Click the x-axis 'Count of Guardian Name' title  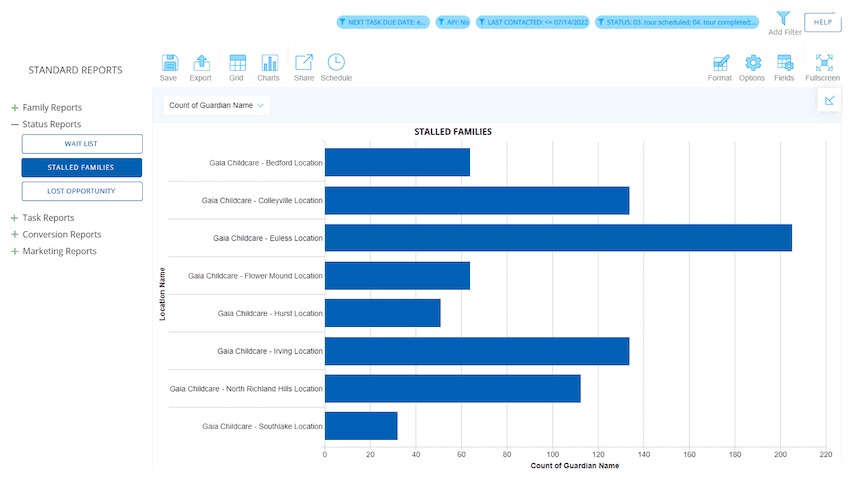pos(575,466)
